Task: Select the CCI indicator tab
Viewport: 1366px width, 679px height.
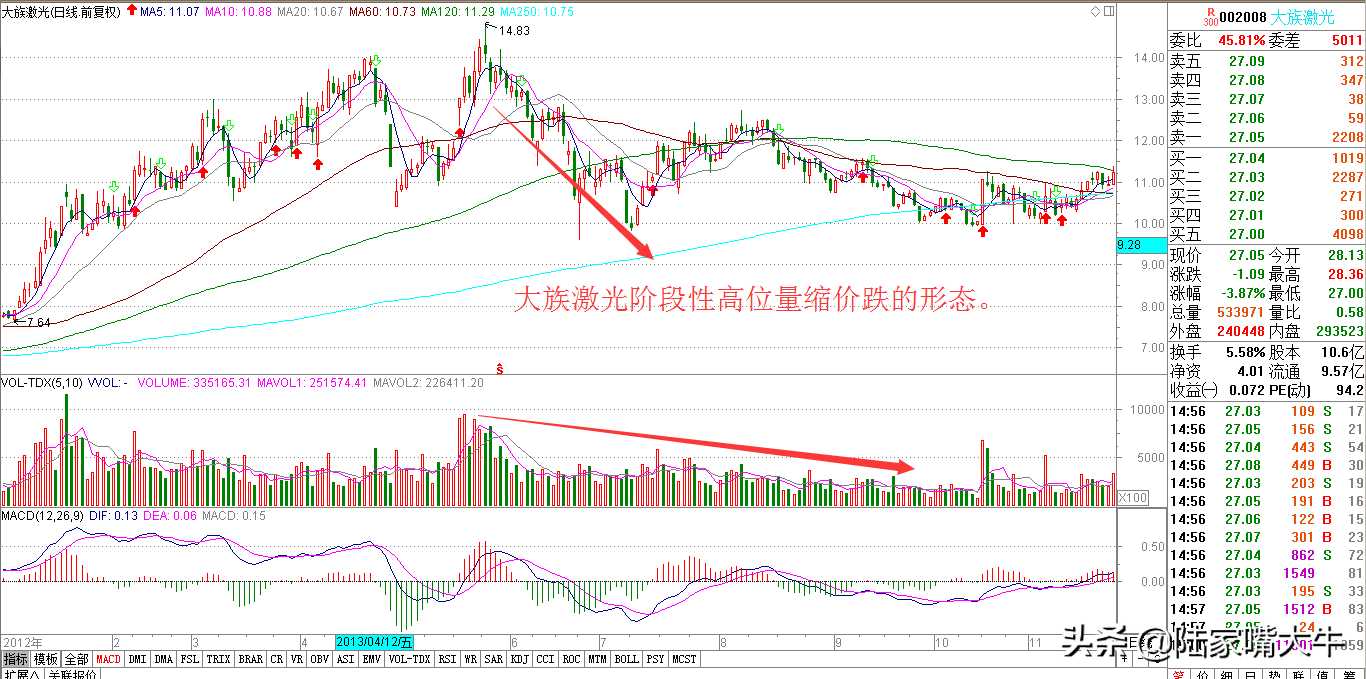Action: click(546, 659)
